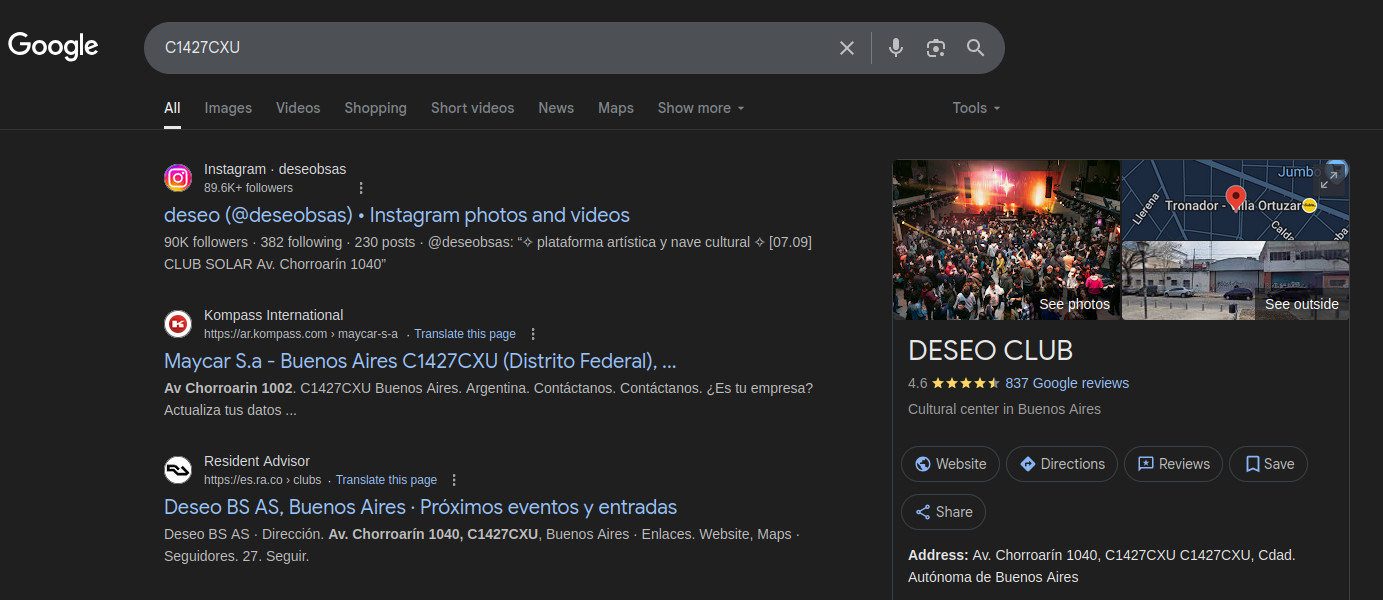Submit search with the magnifying glass icon
Image resolution: width=1383 pixels, height=600 pixels.
[976, 48]
